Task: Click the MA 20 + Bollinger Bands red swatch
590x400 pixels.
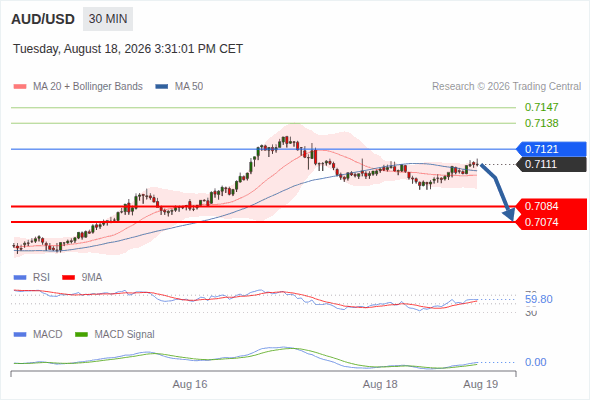Action: click(x=20, y=87)
